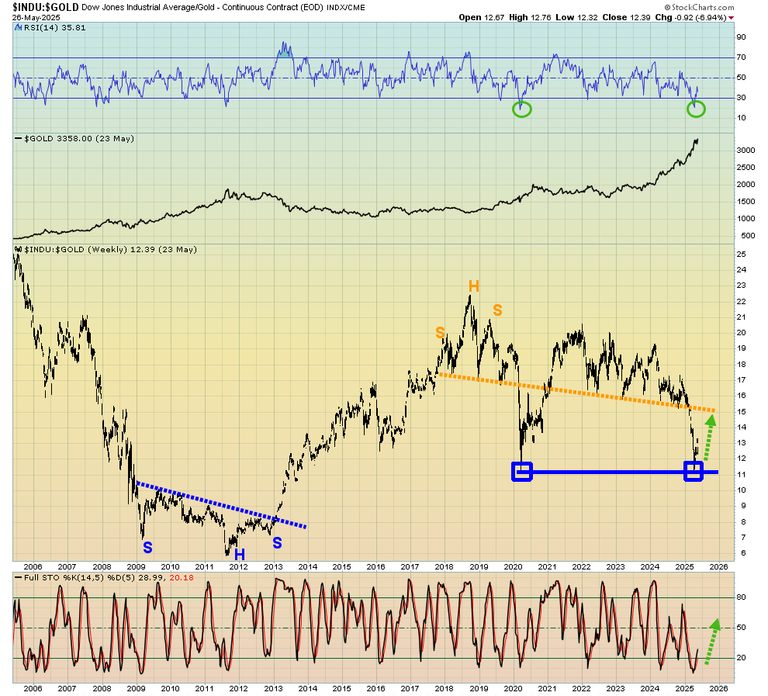Click the blue S label near 2013

coord(277,542)
